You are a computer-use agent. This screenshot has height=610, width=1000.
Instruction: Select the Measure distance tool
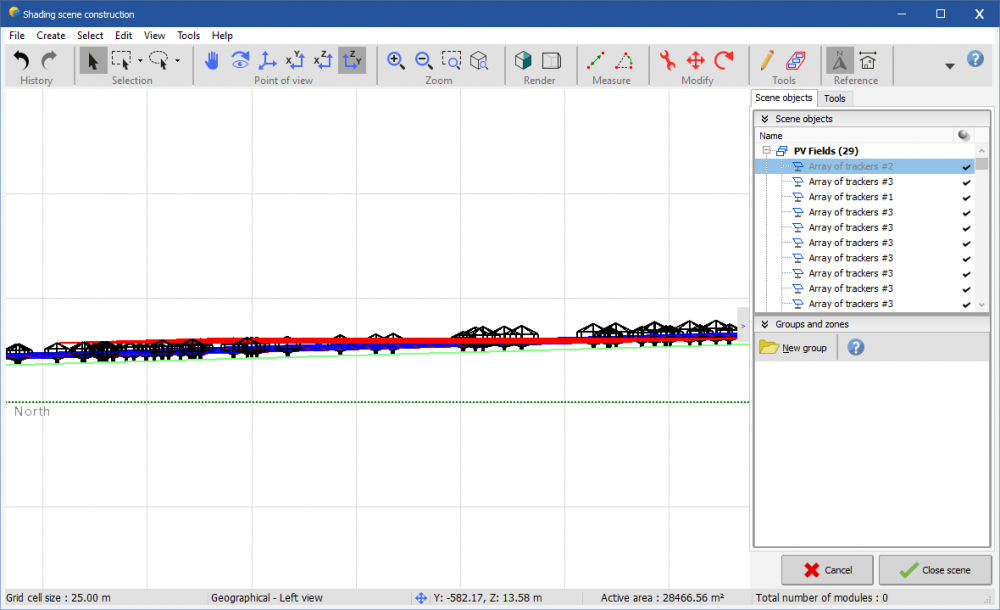(x=596, y=61)
